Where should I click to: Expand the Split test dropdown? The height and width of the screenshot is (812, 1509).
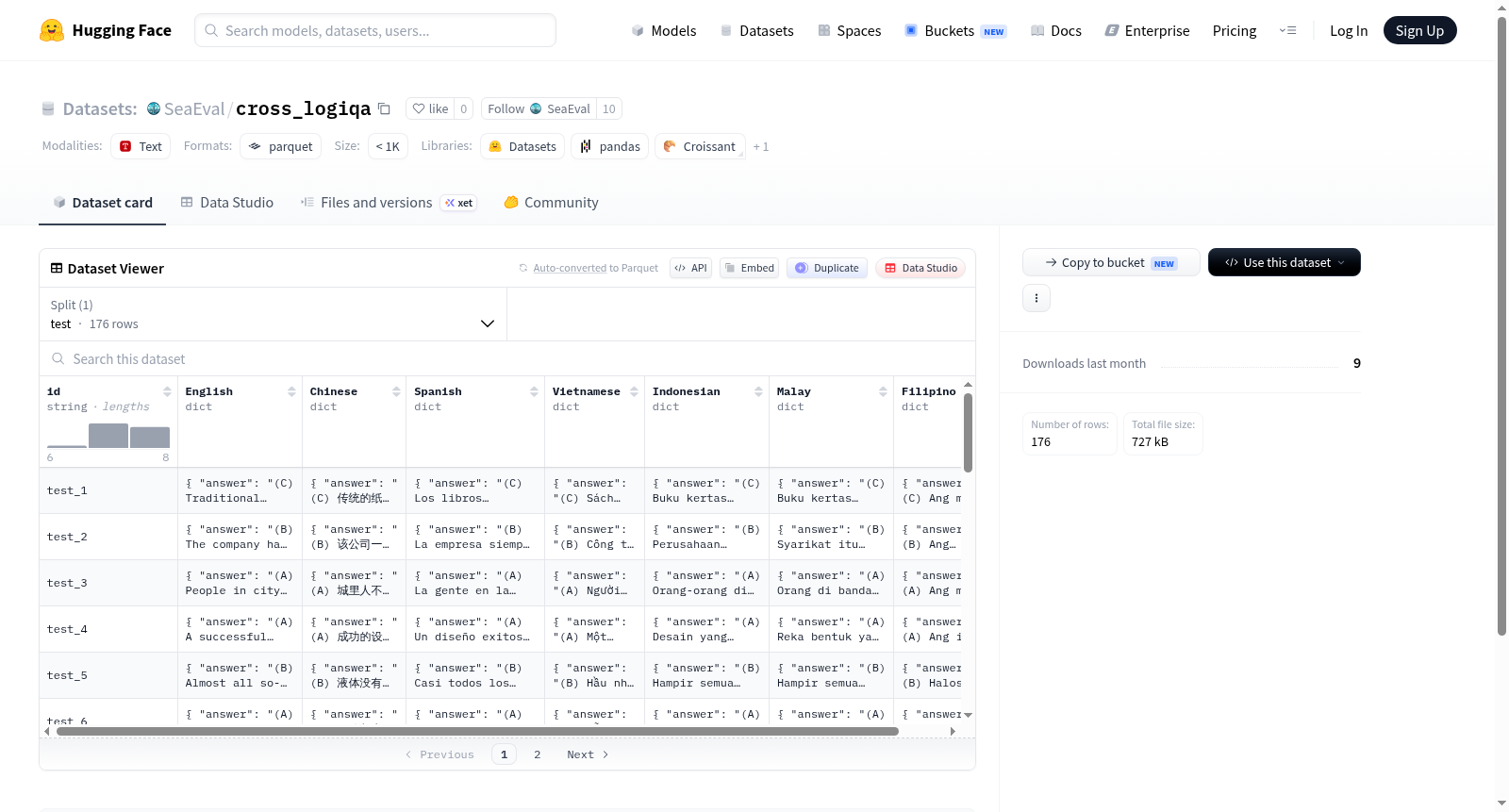(x=273, y=314)
